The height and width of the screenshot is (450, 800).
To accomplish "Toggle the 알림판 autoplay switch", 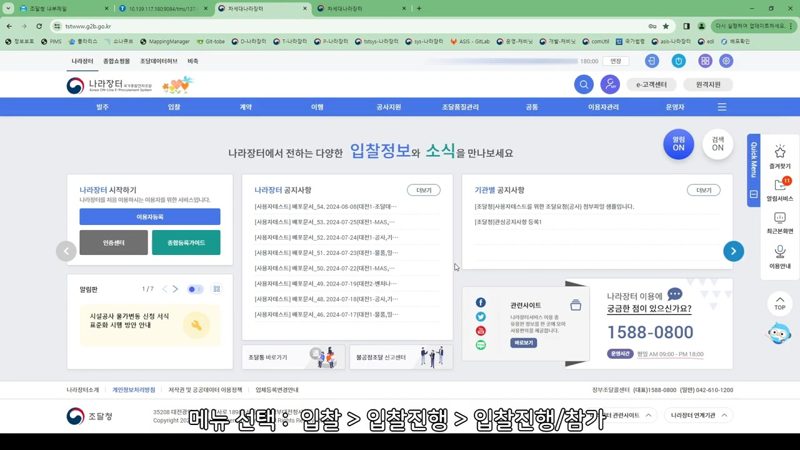I will pyautogui.click(x=195, y=289).
